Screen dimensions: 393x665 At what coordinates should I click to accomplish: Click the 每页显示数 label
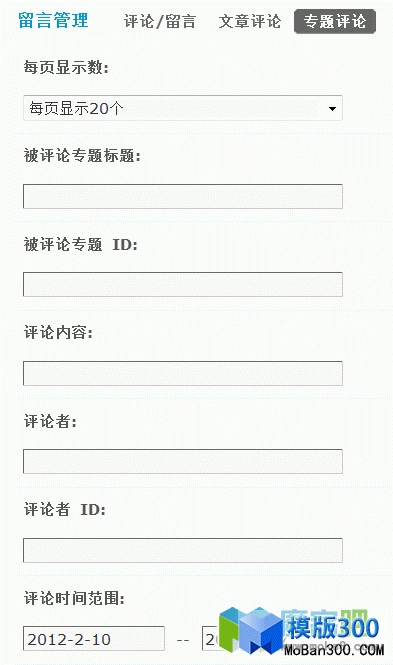coord(66,67)
